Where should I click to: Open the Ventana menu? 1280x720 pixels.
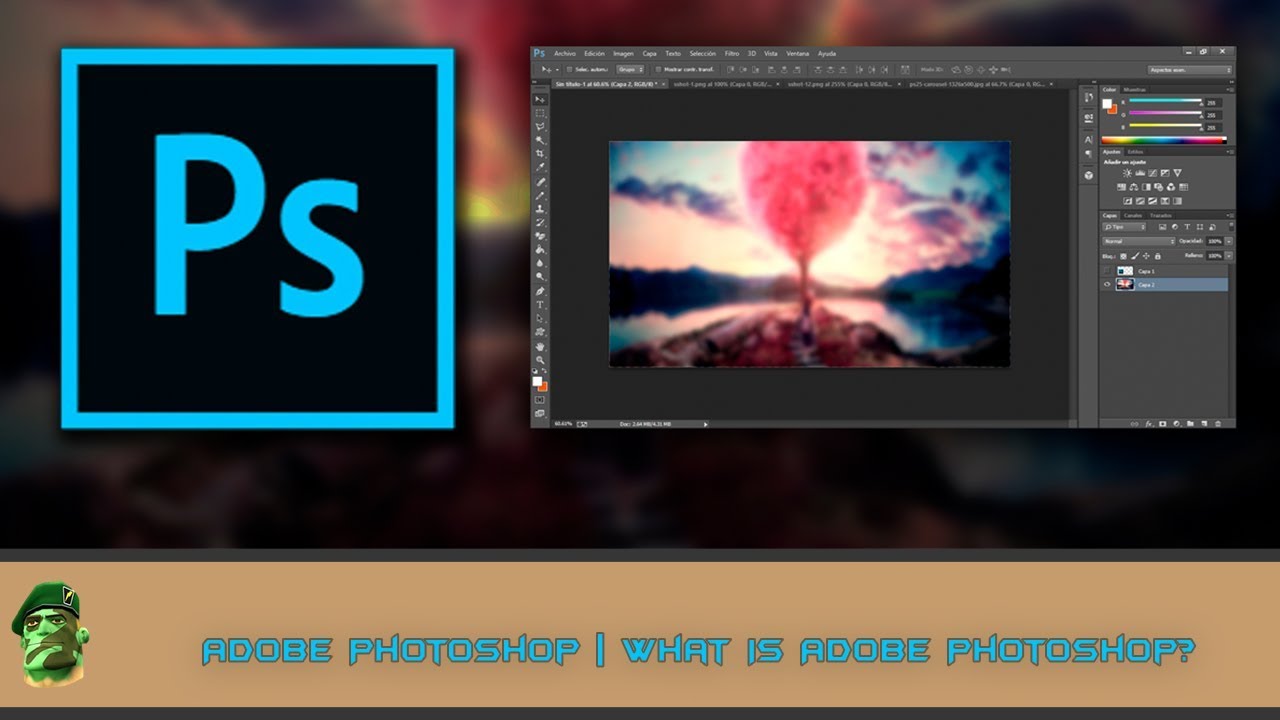click(797, 53)
